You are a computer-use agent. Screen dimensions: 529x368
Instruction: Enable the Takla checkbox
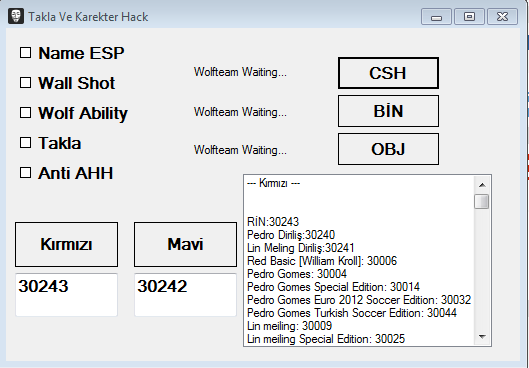(26, 143)
